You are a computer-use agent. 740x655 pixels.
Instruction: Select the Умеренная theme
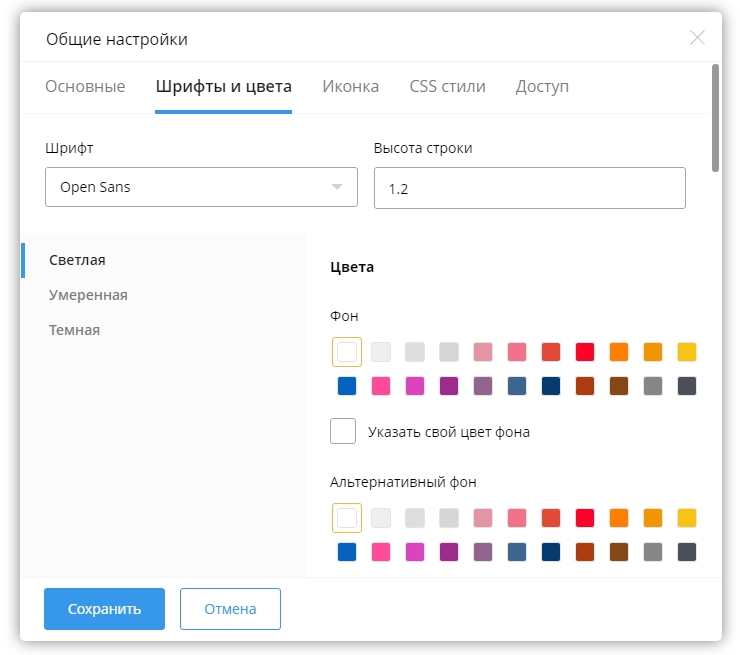(88, 295)
